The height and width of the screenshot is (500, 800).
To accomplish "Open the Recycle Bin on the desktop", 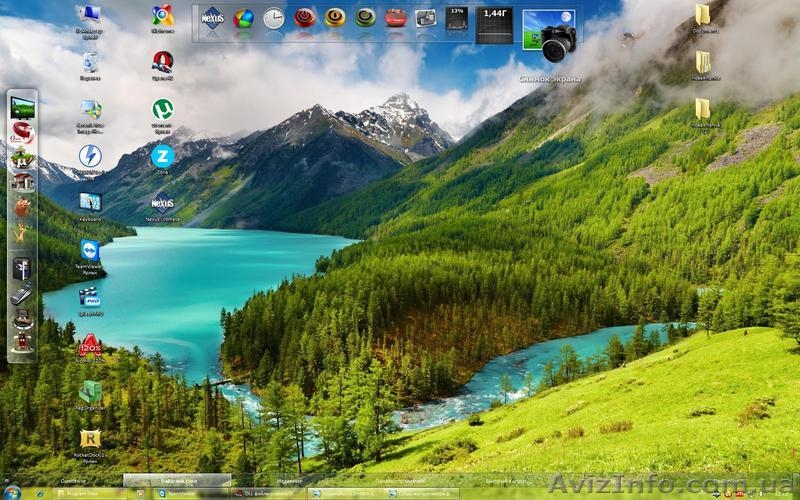I will [90, 62].
